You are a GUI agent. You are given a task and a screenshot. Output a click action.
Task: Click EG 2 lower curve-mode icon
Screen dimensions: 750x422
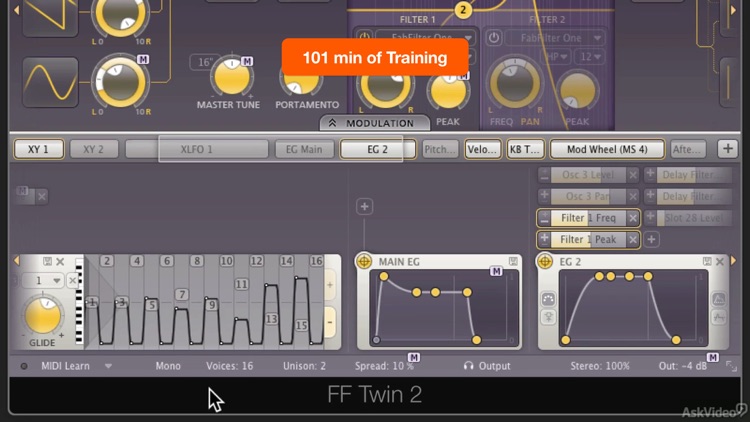coord(718,317)
